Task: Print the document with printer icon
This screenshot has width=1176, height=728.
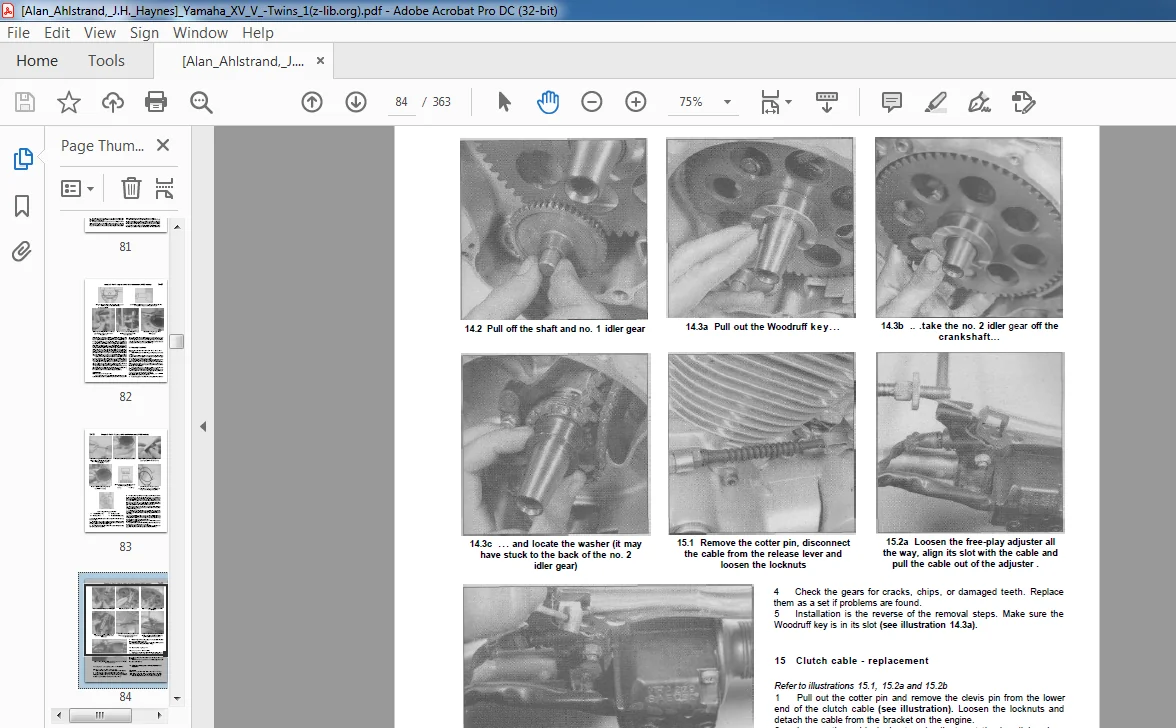Action: (x=156, y=102)
